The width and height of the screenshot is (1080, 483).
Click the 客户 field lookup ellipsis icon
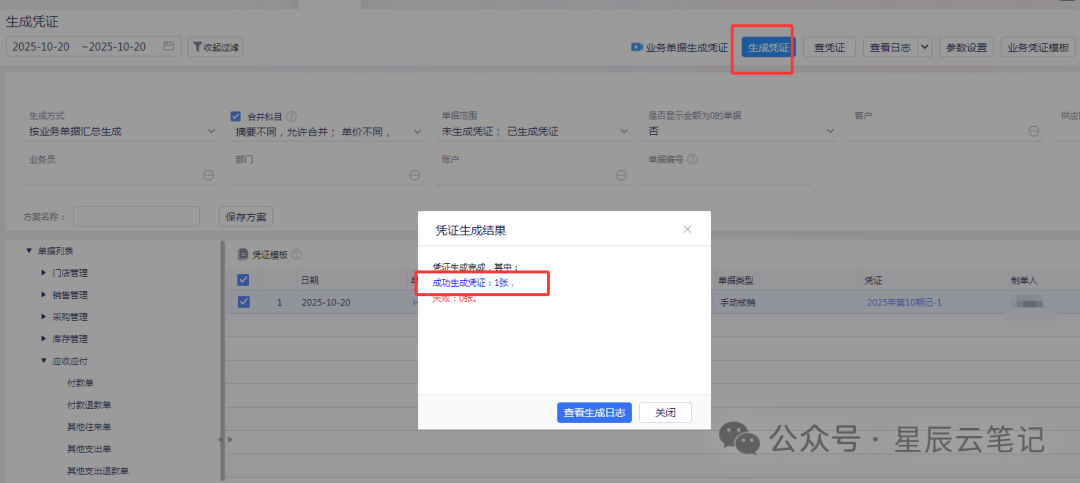pos(1033,132)
